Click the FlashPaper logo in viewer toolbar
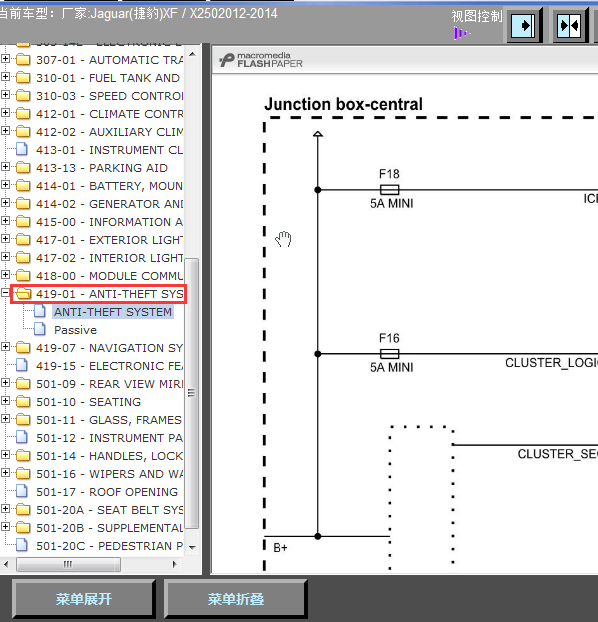The width and height of the screenshot is (598, 622). tap(261, 60)
